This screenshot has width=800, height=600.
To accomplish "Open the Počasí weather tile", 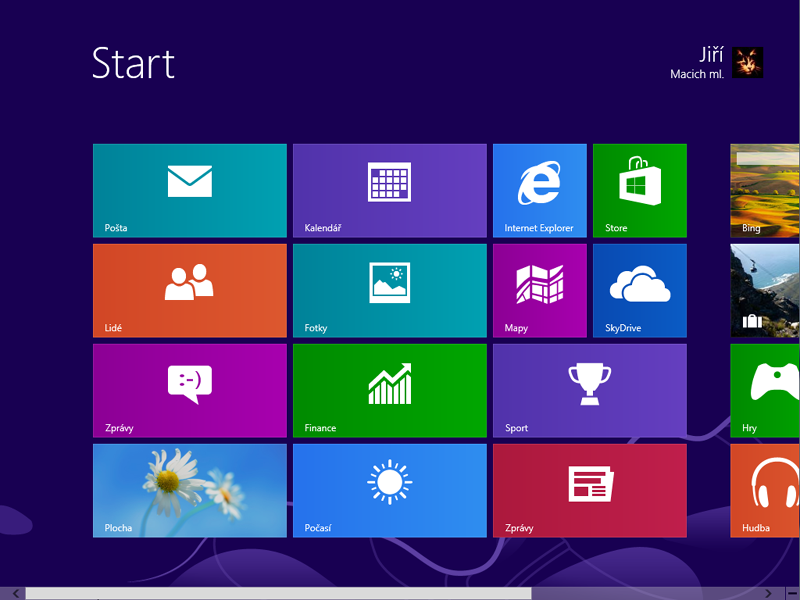I will tap(390, 490).
